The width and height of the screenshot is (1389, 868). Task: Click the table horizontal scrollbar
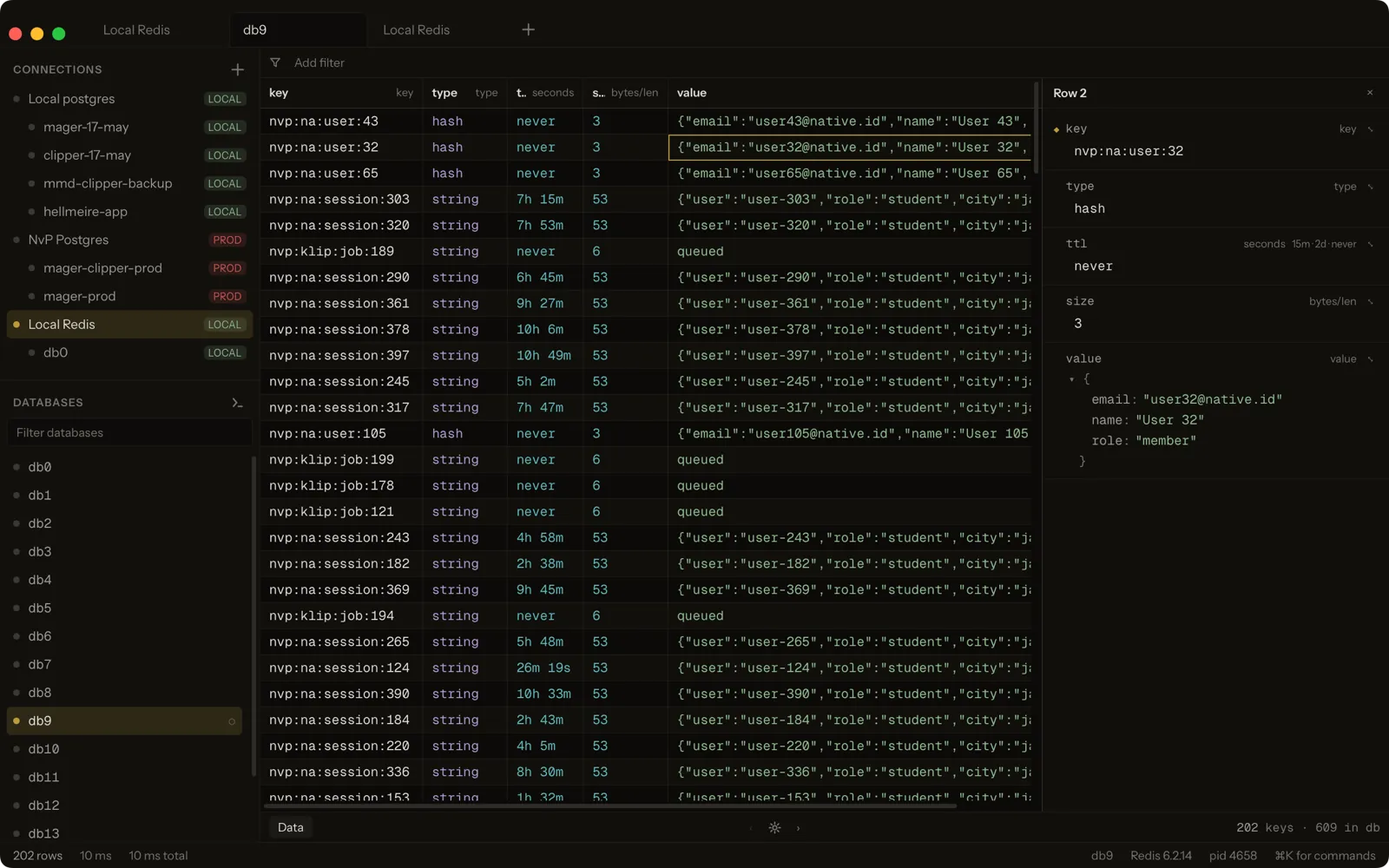(x=609, y=806)
